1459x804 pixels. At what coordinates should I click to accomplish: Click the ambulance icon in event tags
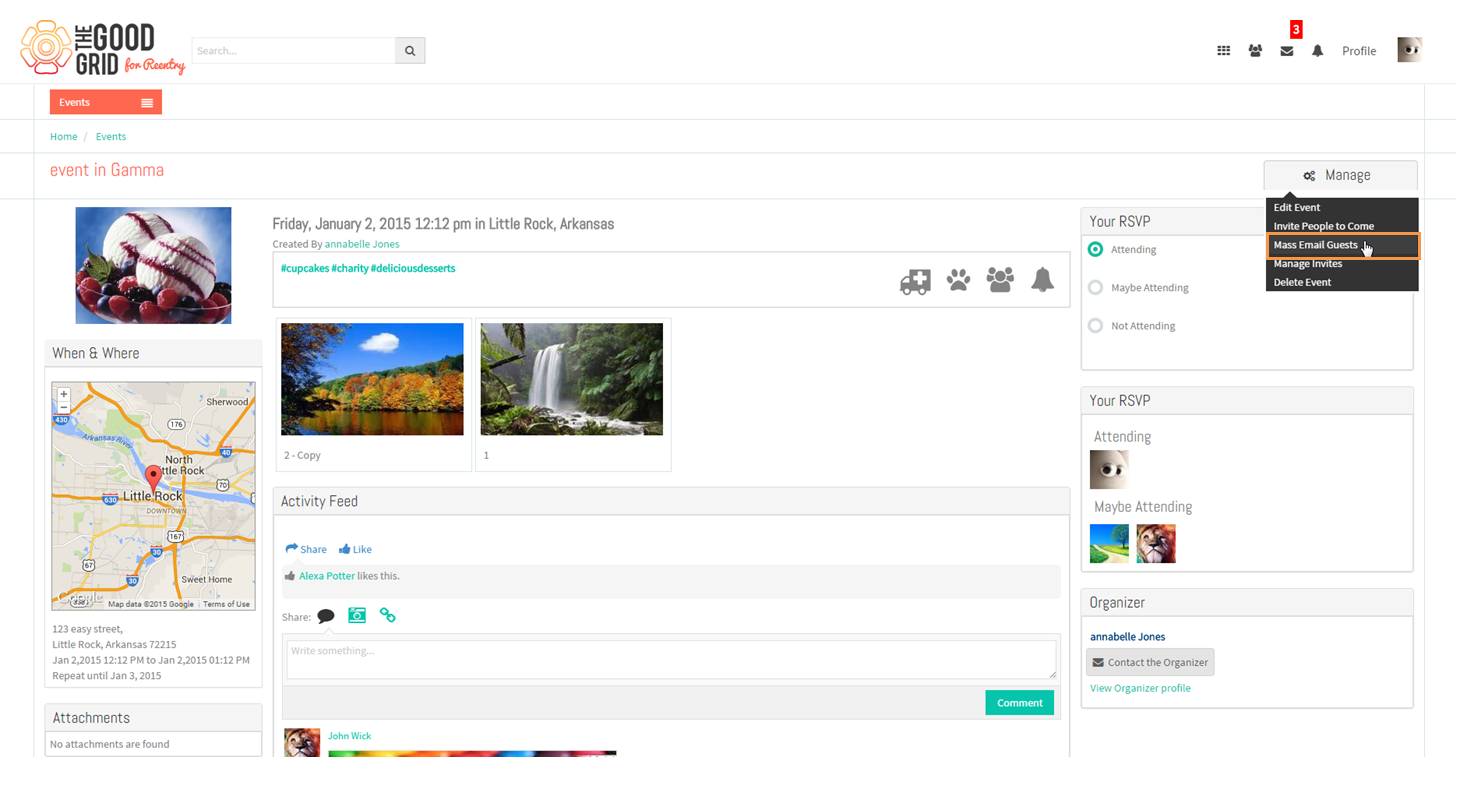pos(915,281)
